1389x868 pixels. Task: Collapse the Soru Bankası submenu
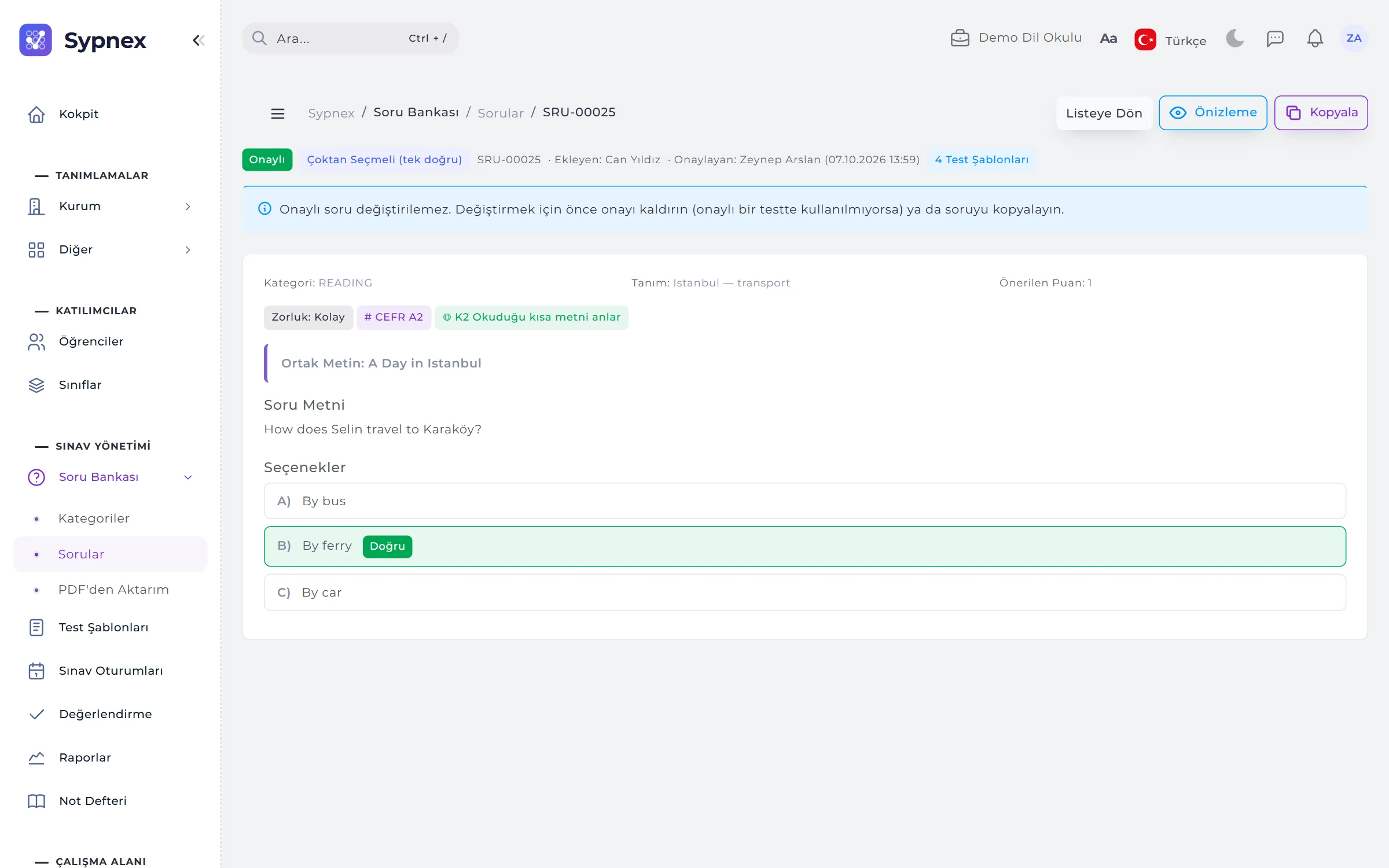[110, 477]
